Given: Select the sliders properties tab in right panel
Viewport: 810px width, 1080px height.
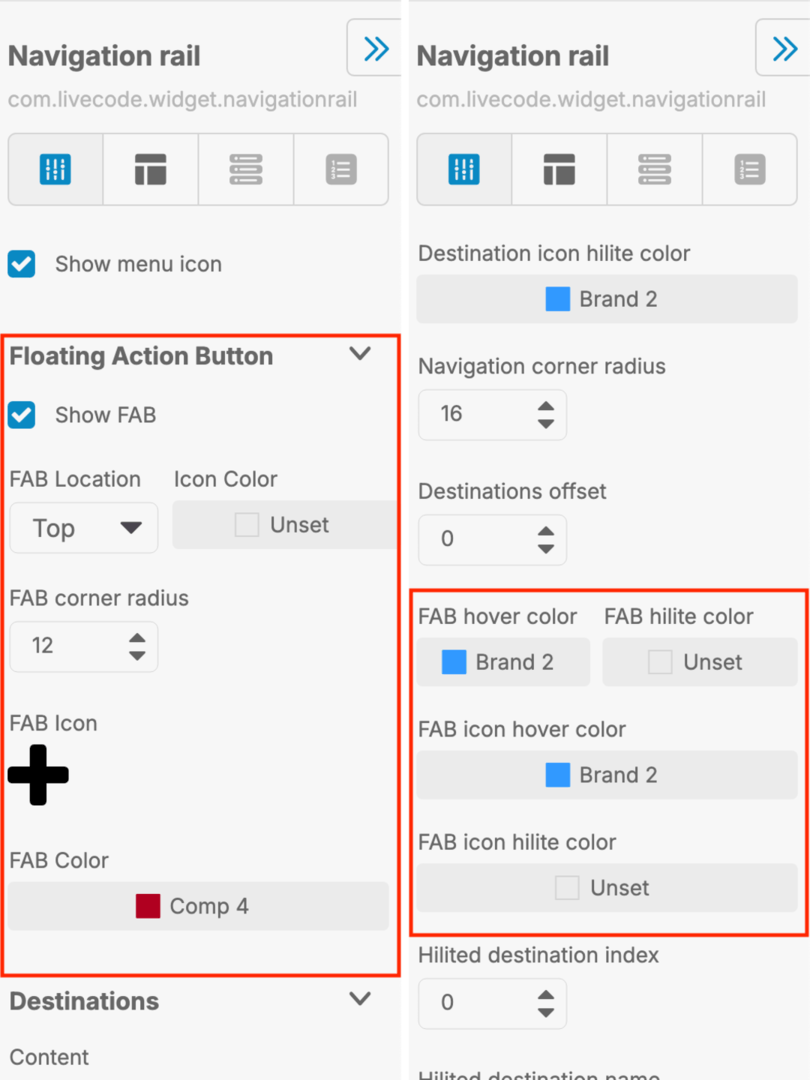Looking at the screenshot, I should click(464, 169).
